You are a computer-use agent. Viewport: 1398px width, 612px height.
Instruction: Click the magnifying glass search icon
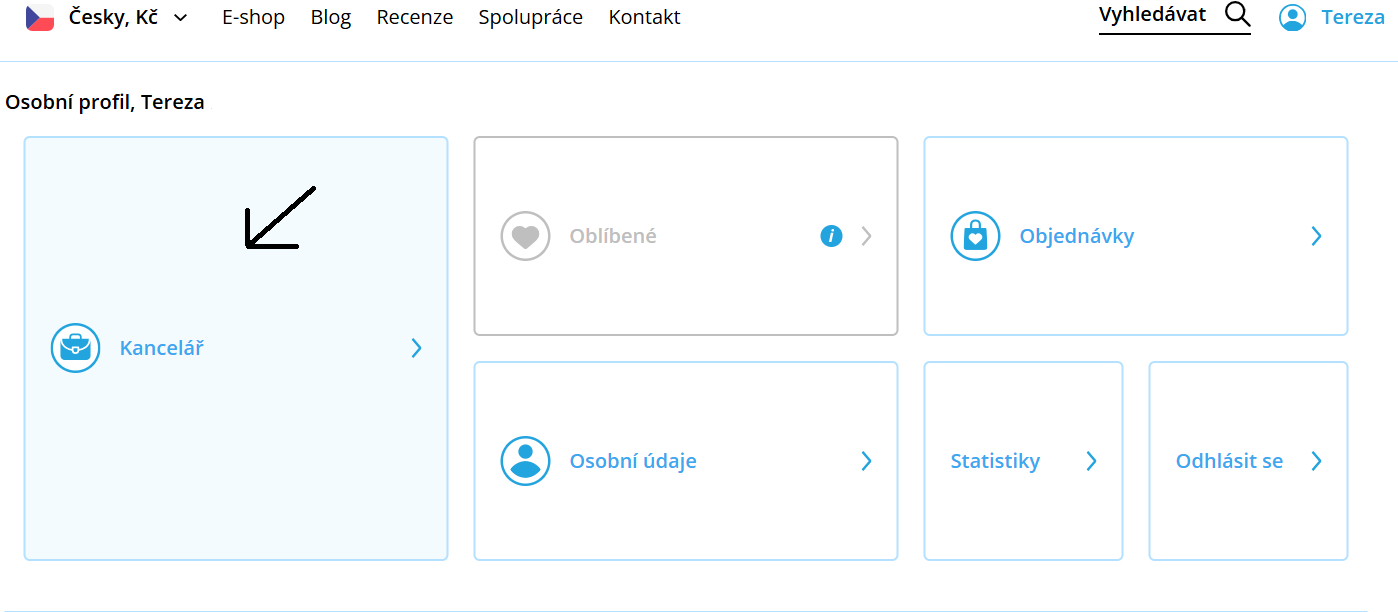(1237, 15)
